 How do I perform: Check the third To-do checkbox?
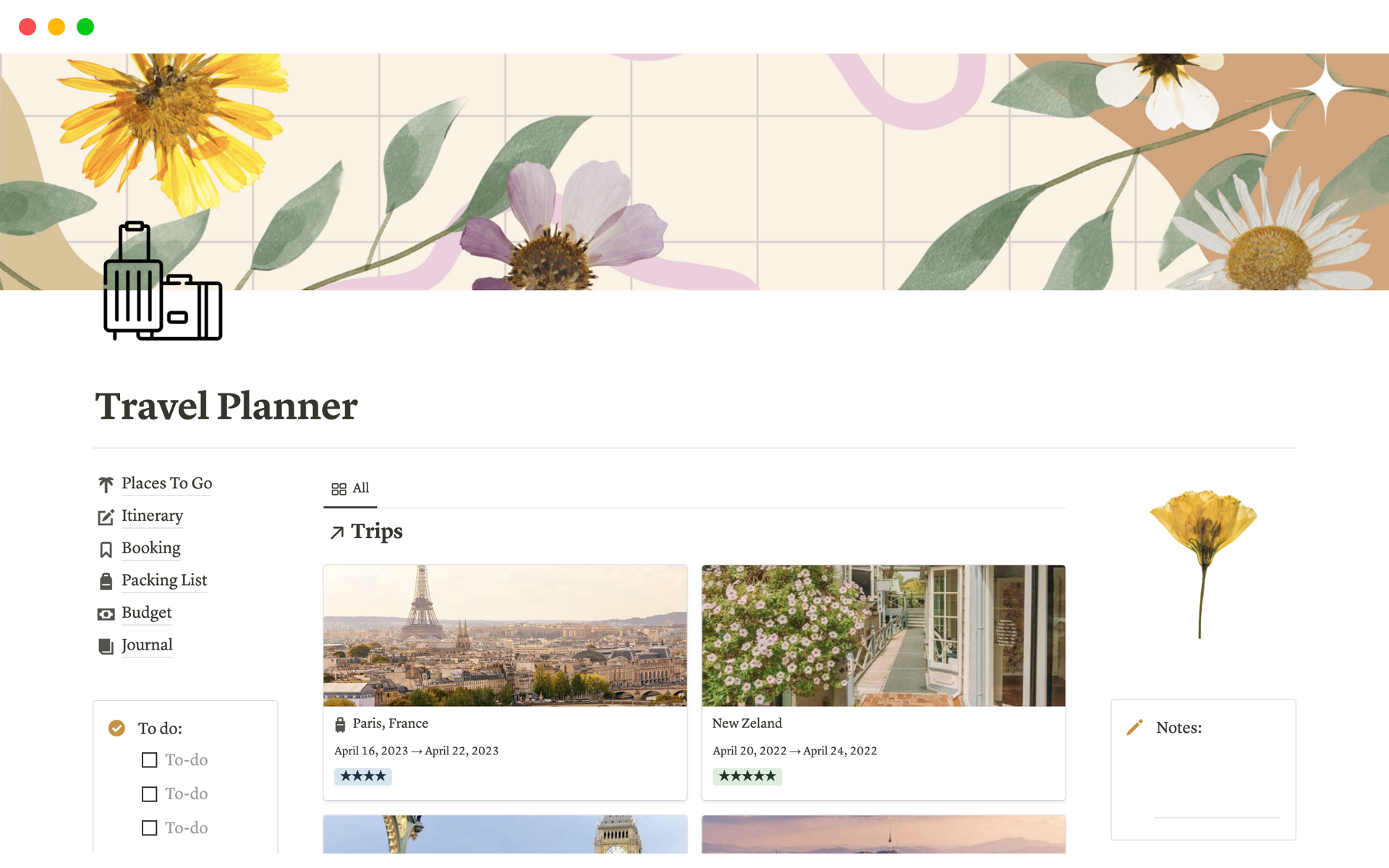tap(150, 828)
